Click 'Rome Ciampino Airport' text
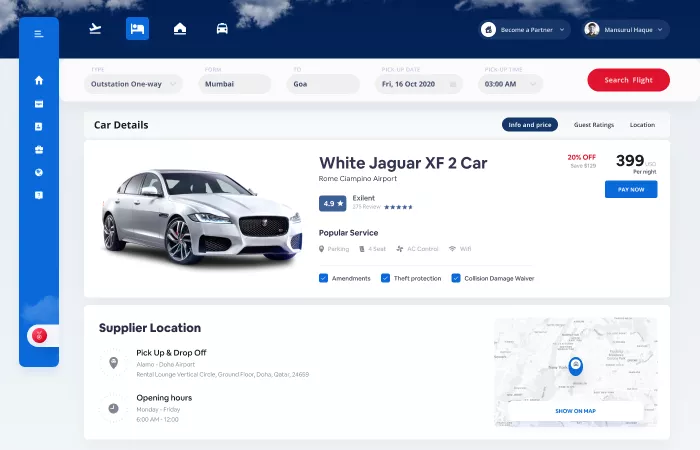This screenshot has height=450, width=700. tap(358, 179)
